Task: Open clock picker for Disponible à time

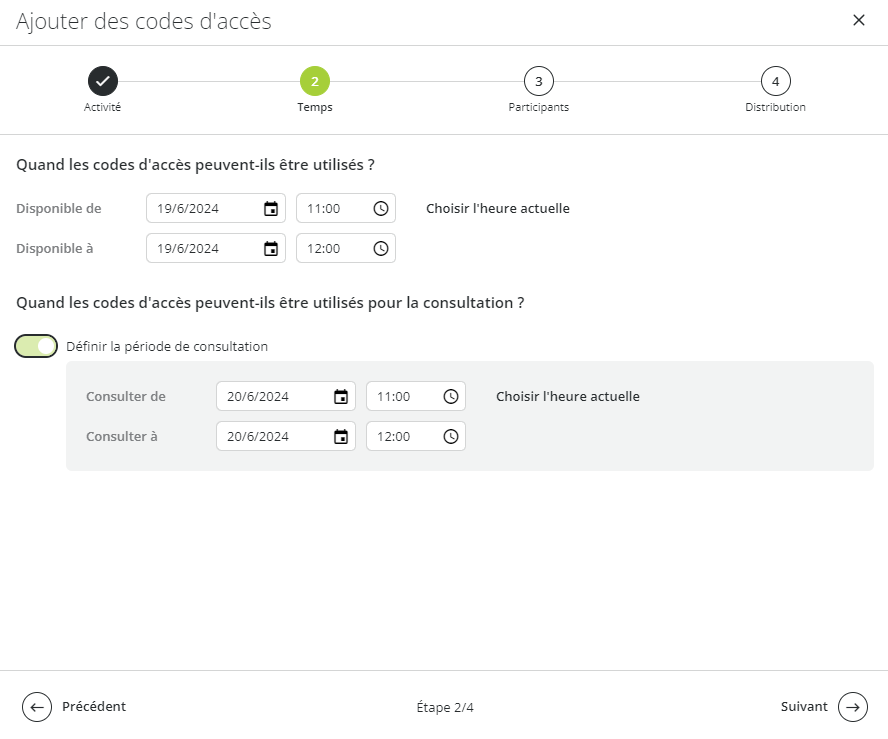Action: pyautogui.click(x=381, y=249)
